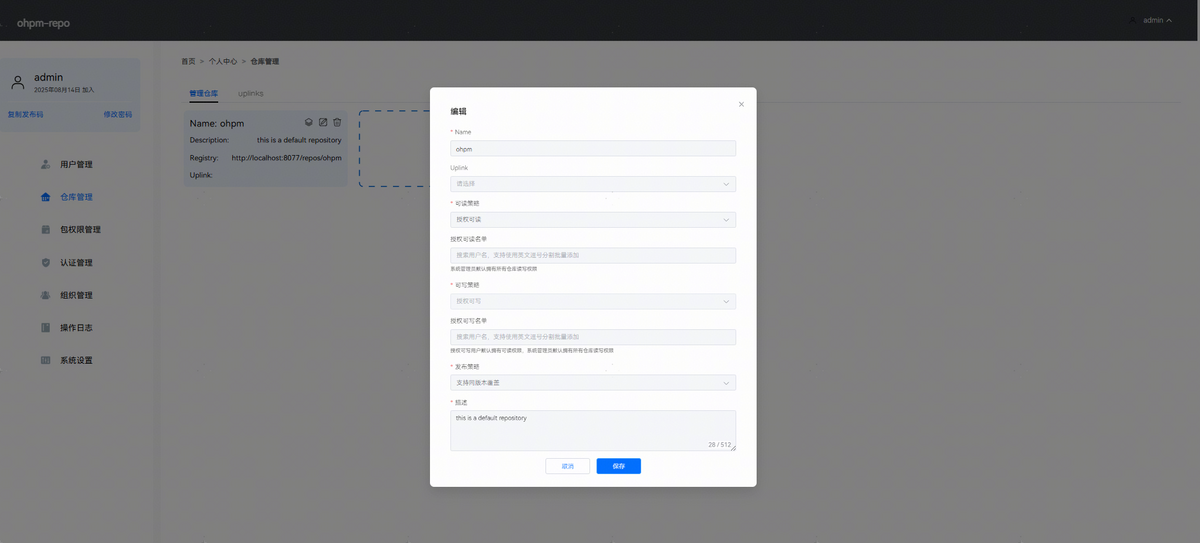This screenshot has height=543, width=1200.
Task: Click the edit pencil icon on ohpm card
Action: (x=323, y=123)
